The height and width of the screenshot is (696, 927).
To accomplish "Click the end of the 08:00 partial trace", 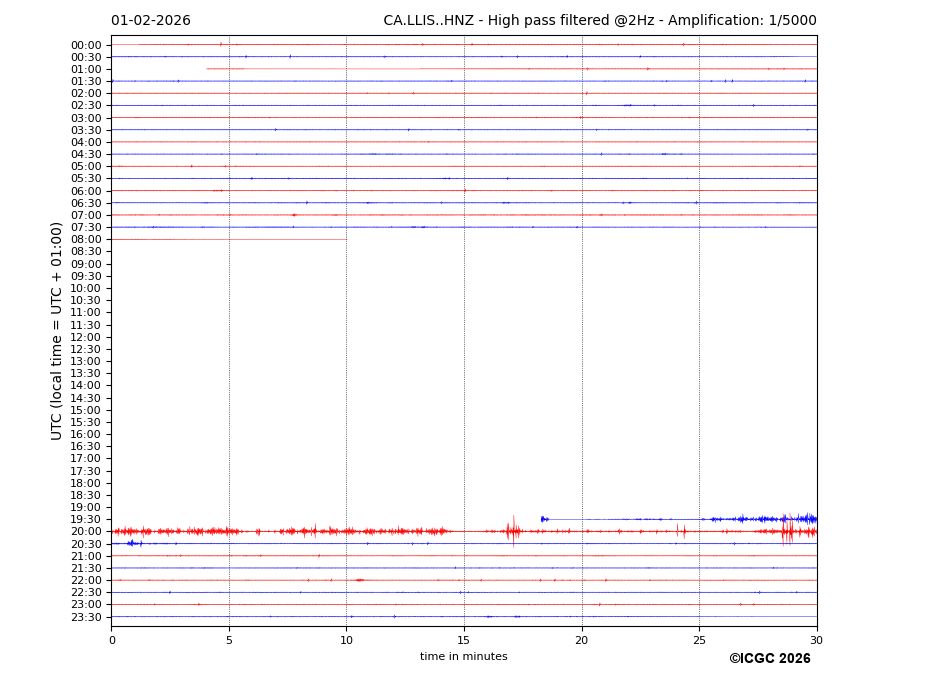I will click(x=346, y=239).
